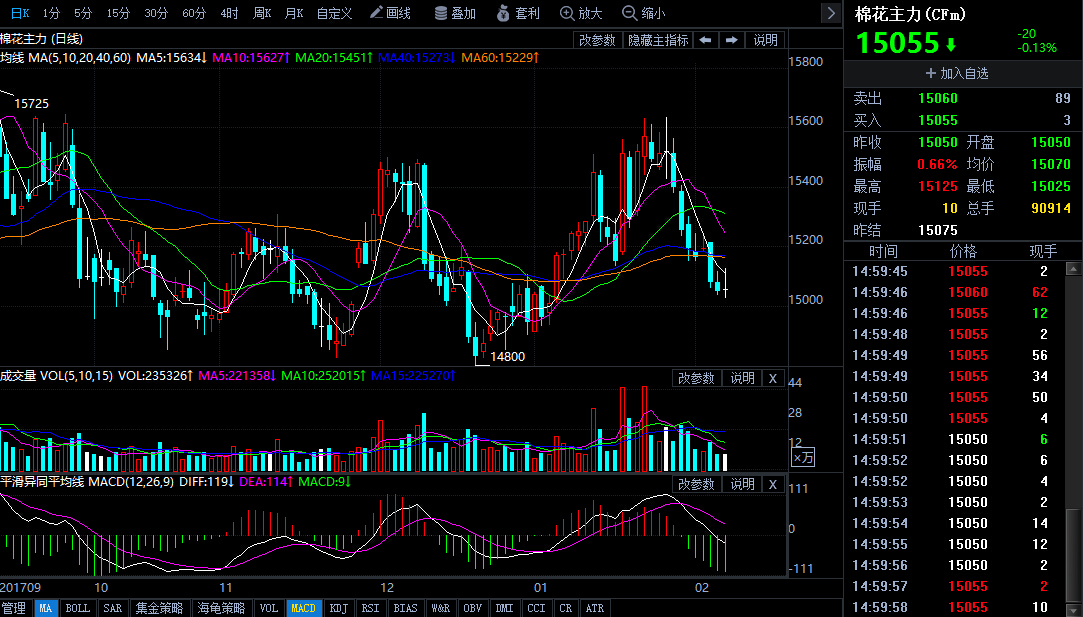Viewport: 1083px width, 617px height.
Task: Click the 15725 high price label
Action: point(32,104)
